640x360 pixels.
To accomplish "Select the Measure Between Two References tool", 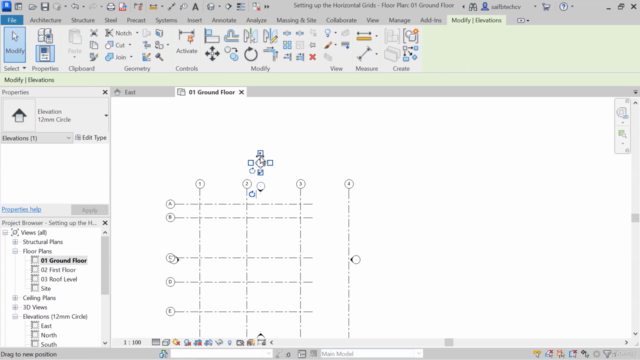I will 364,36.
